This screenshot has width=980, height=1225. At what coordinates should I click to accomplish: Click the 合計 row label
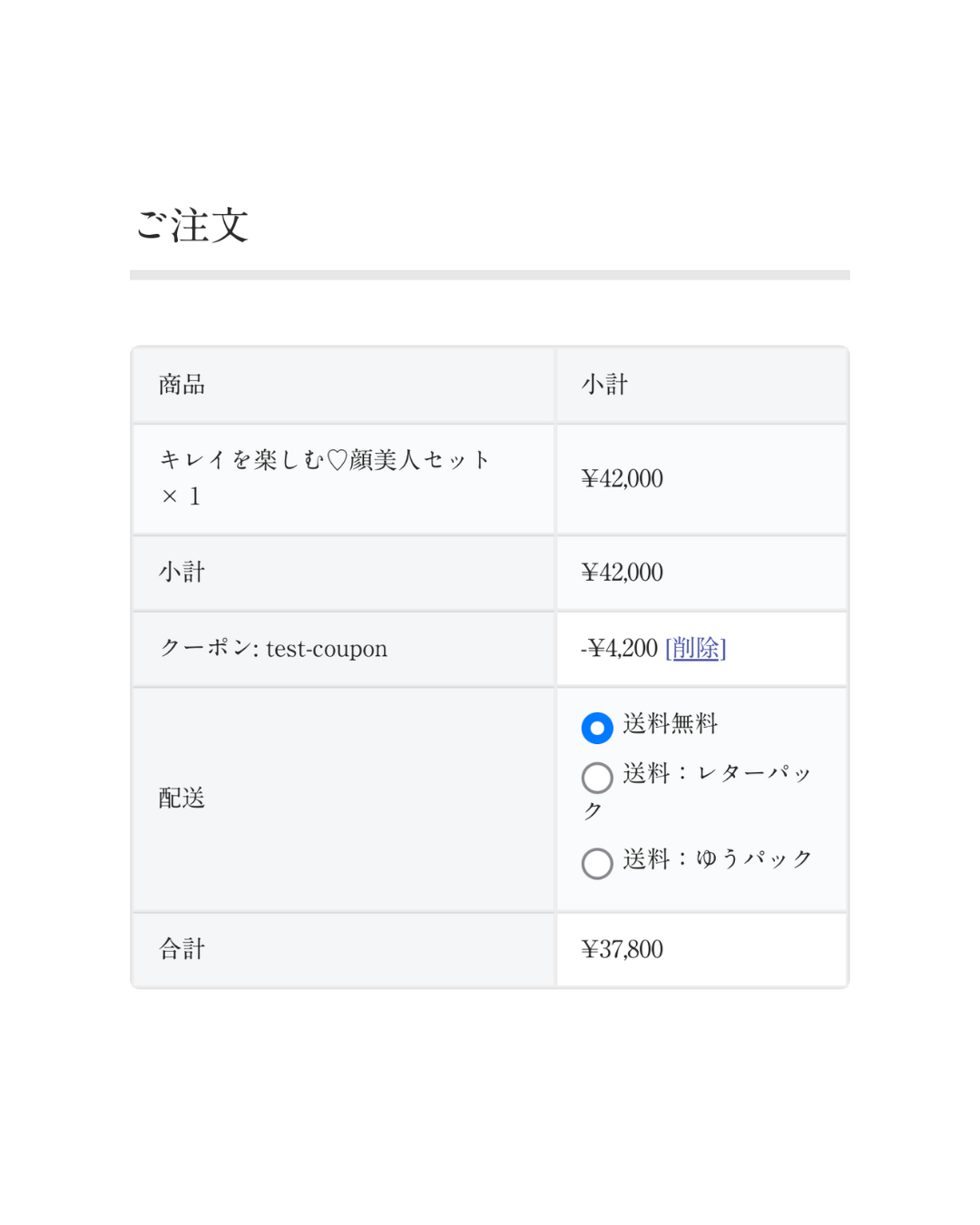182,949
